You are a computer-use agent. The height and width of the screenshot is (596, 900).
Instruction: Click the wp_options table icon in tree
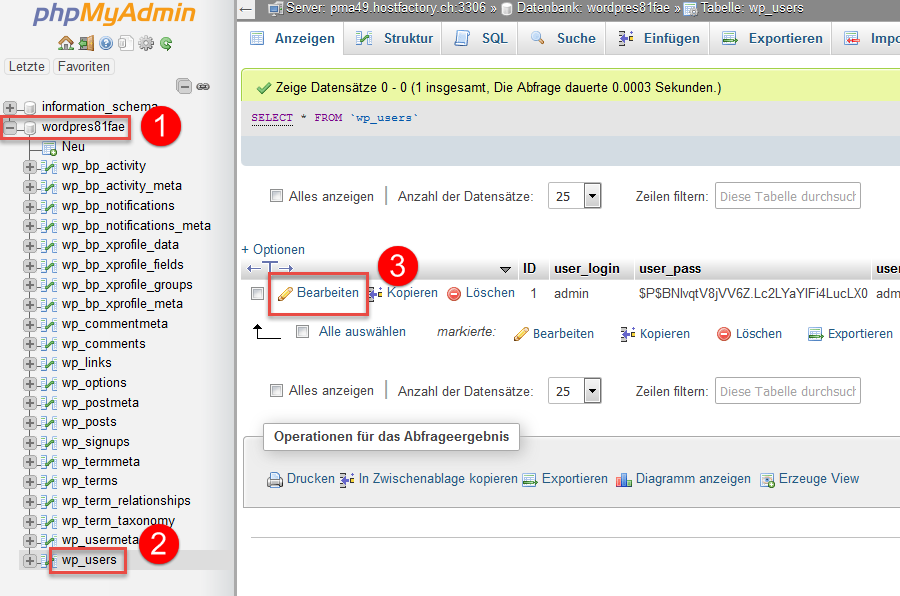(49, 384)
